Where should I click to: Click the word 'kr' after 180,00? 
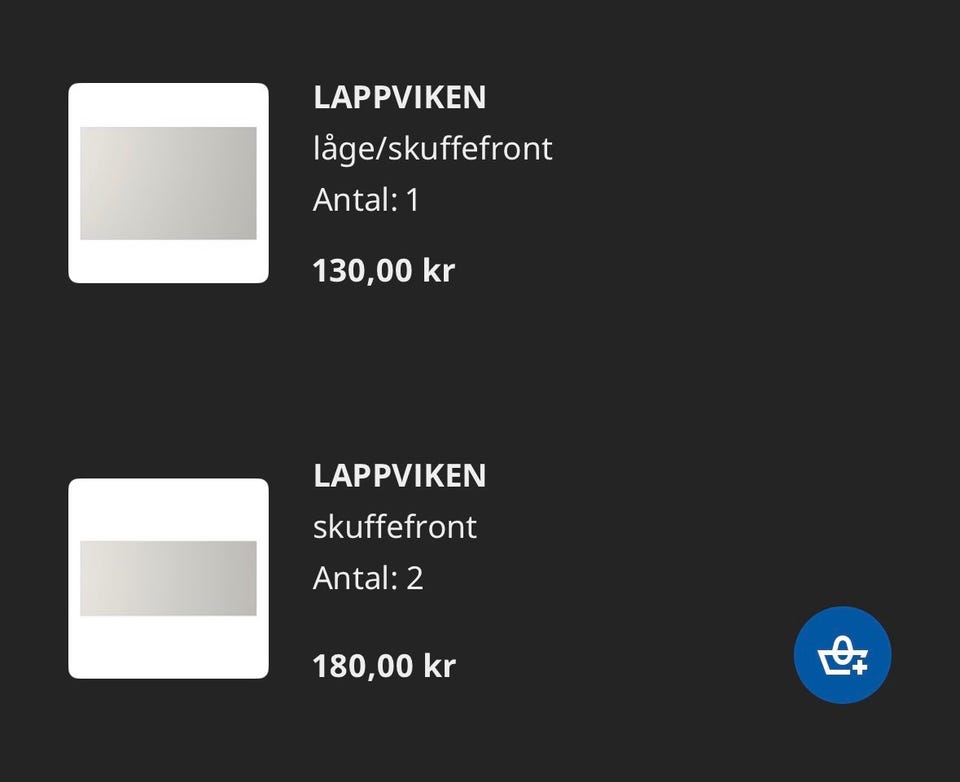point(439,665)
